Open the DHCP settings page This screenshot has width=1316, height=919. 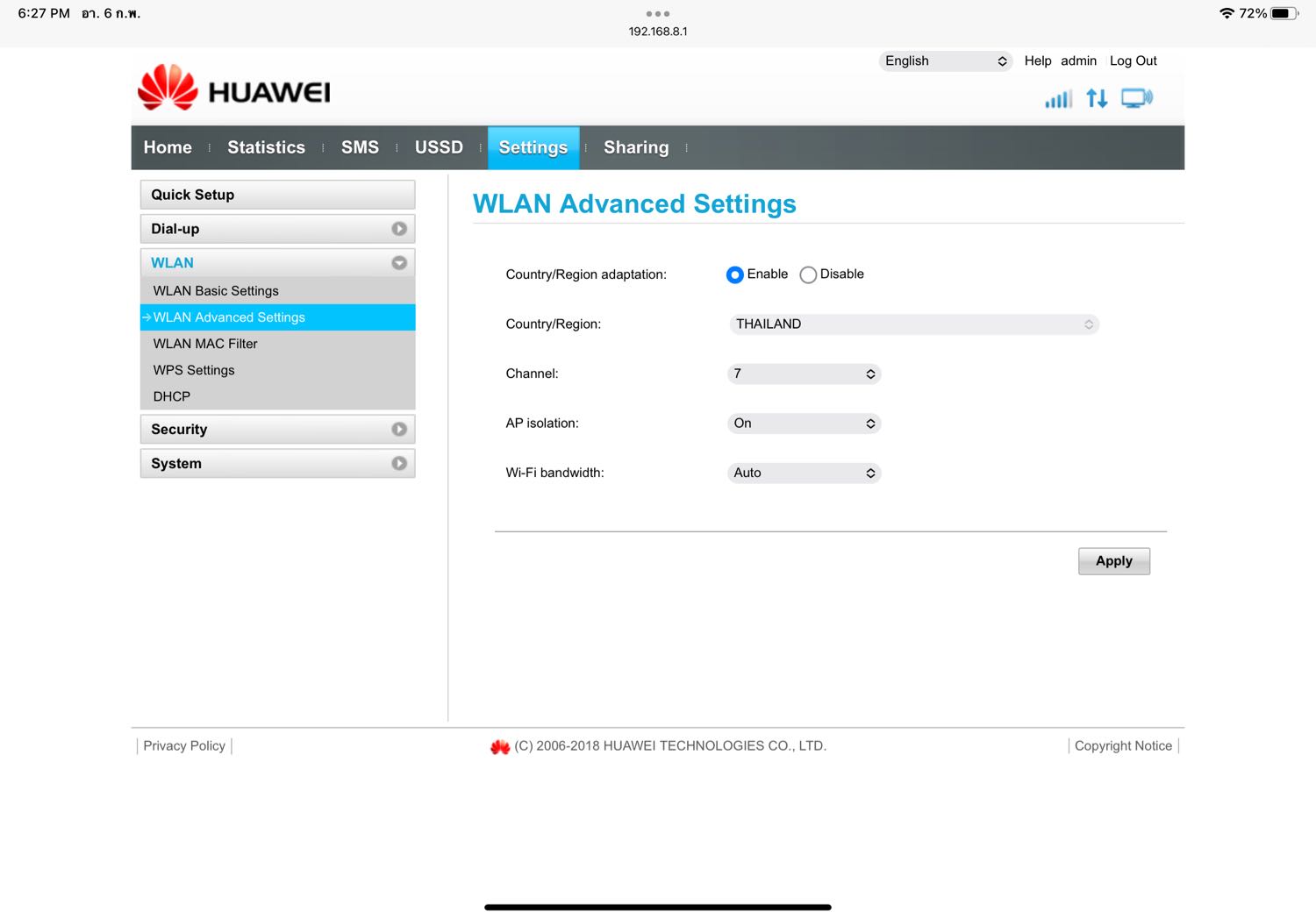[277, 396]
